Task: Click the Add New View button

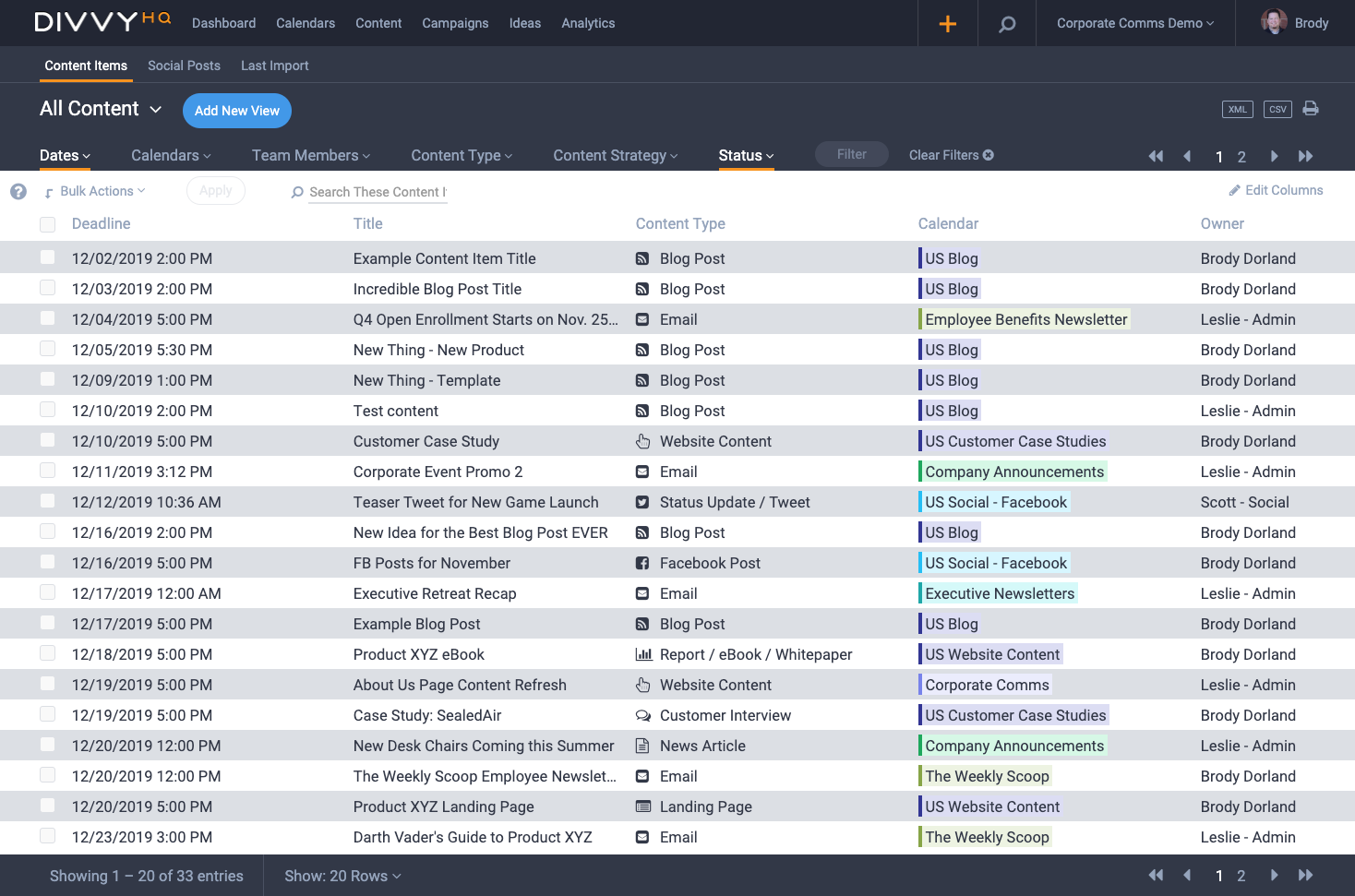Action: click(x=236, y=111)
